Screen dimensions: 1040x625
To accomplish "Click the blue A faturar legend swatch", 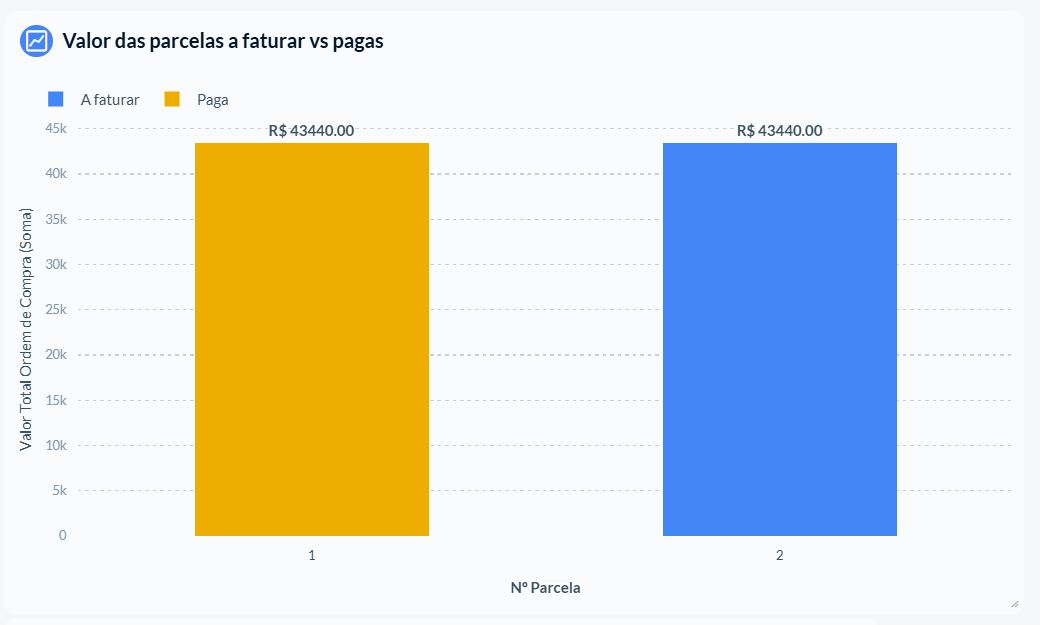I will (56, 100).
